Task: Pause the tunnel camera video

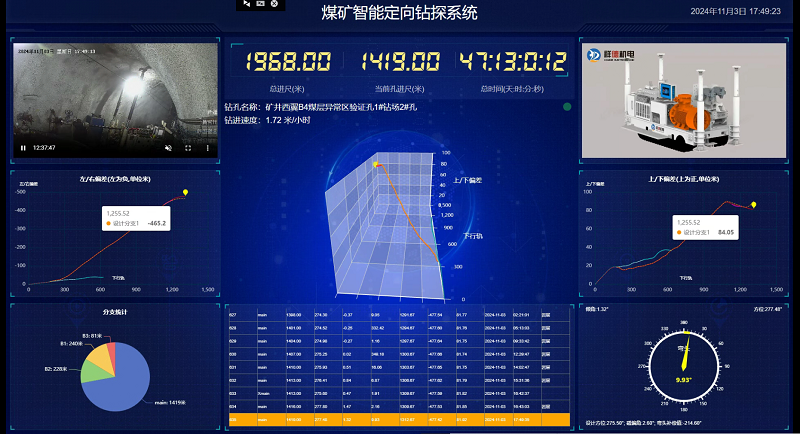Action: (23, 148)
